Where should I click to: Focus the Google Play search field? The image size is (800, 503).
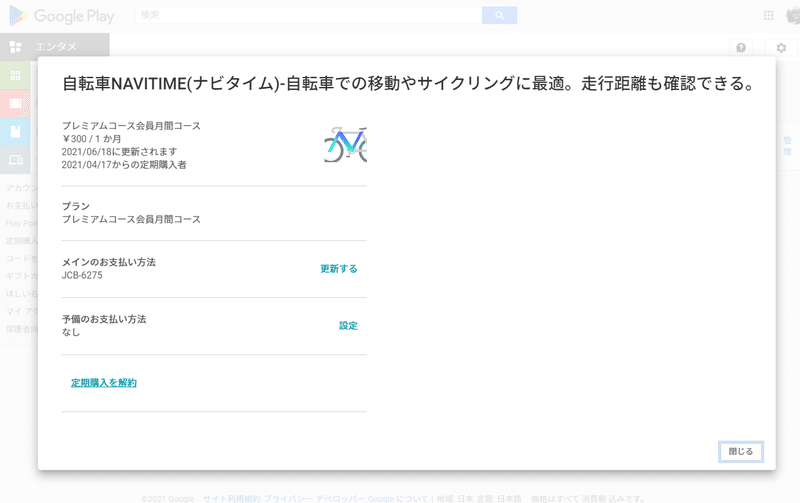point(309,15)
